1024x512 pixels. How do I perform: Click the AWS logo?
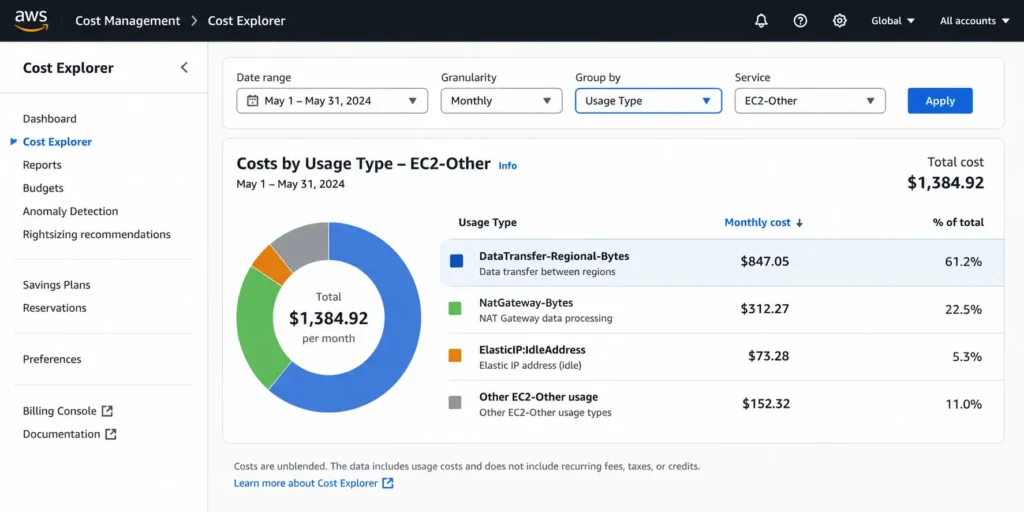32,21
